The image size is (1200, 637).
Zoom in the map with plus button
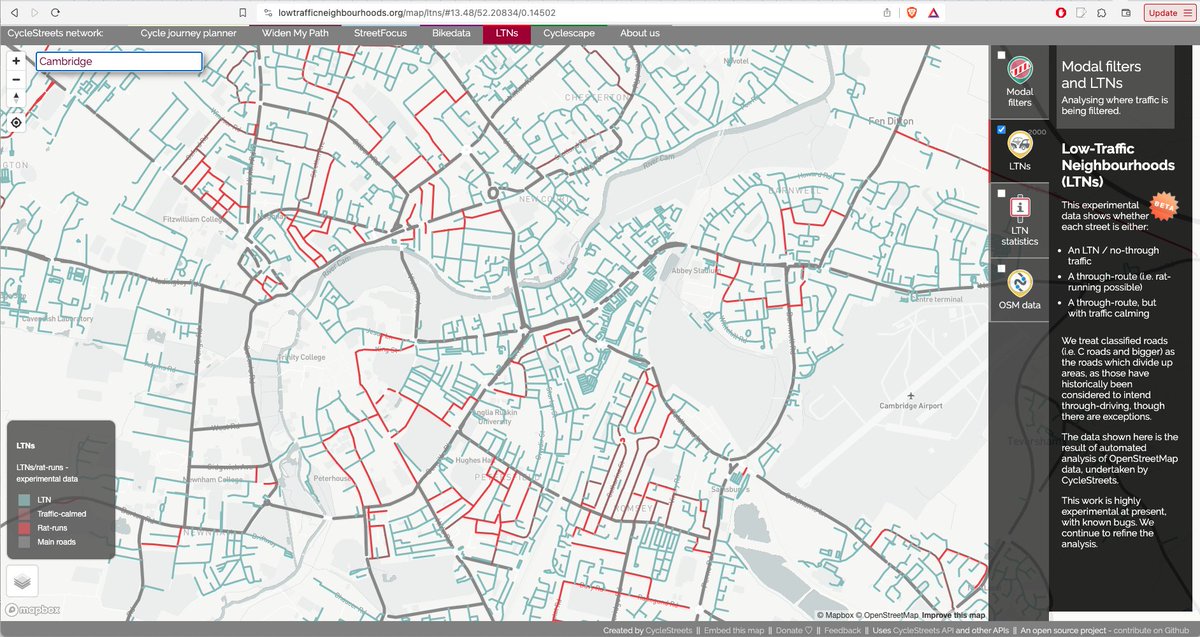(x=16, y=61)
